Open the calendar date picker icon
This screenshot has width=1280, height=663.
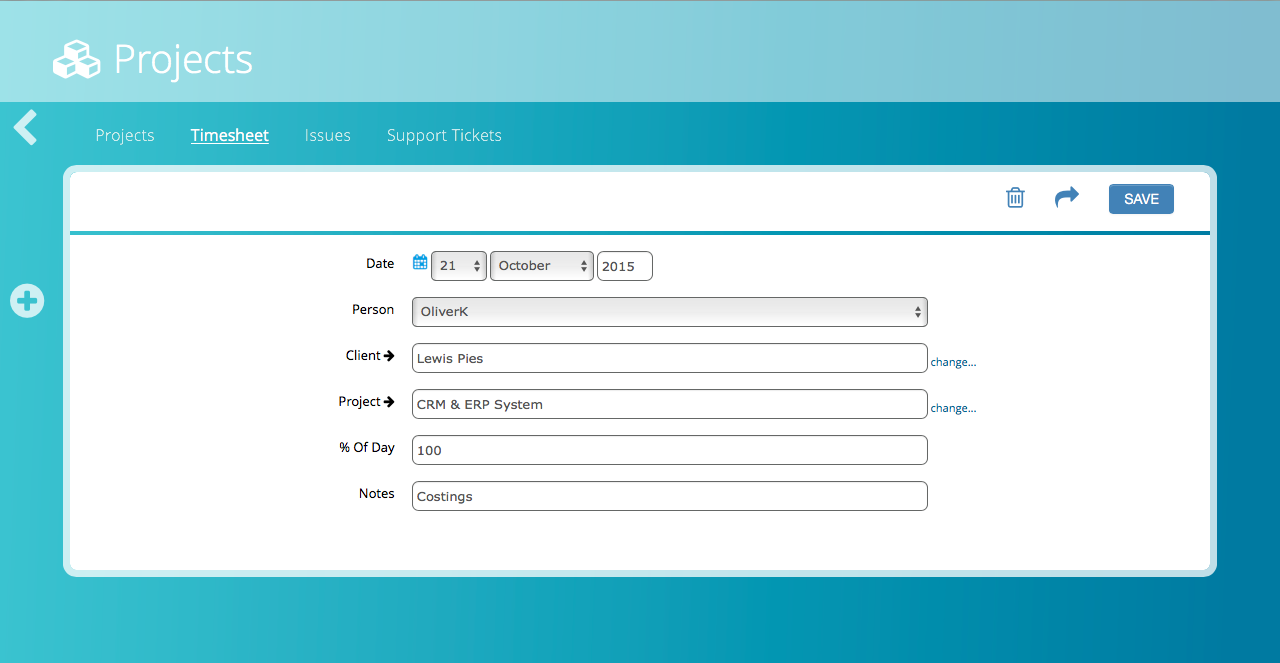420,263
